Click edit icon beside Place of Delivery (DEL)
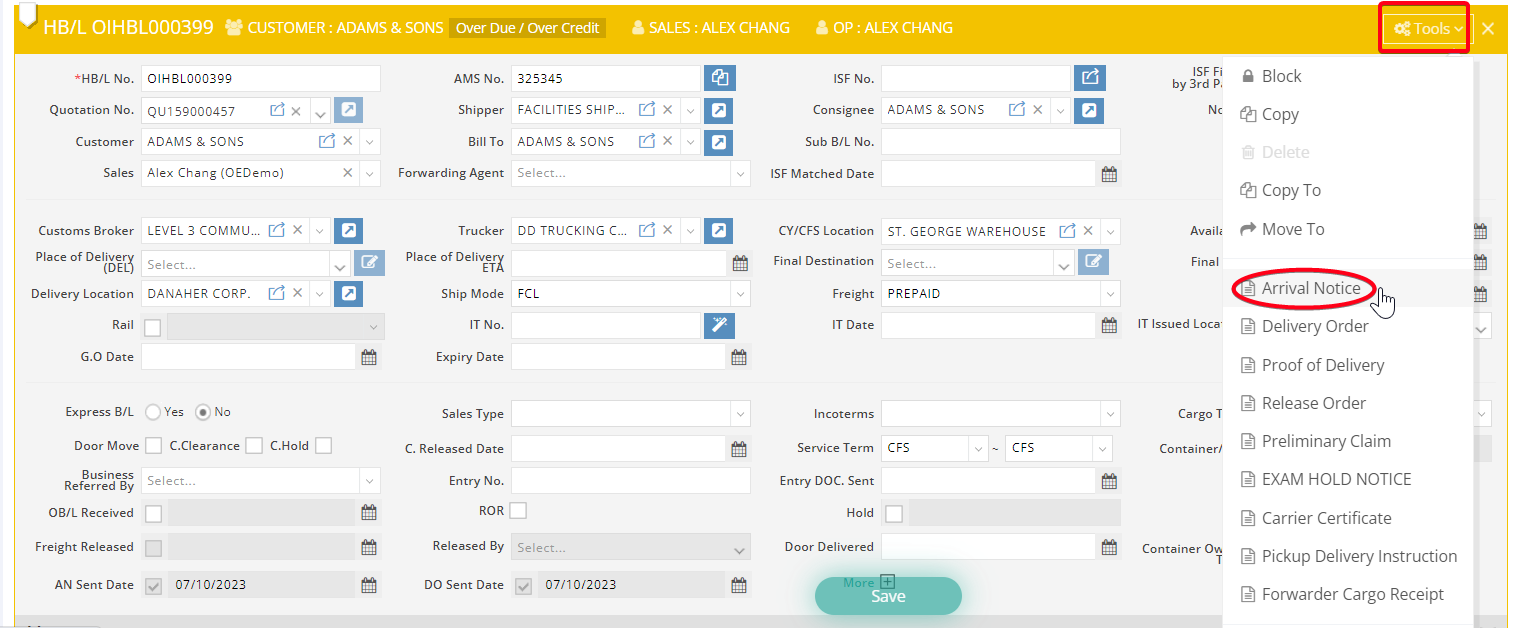The height and width of the screenshot is (628, 1517). (x=369, y=263)
